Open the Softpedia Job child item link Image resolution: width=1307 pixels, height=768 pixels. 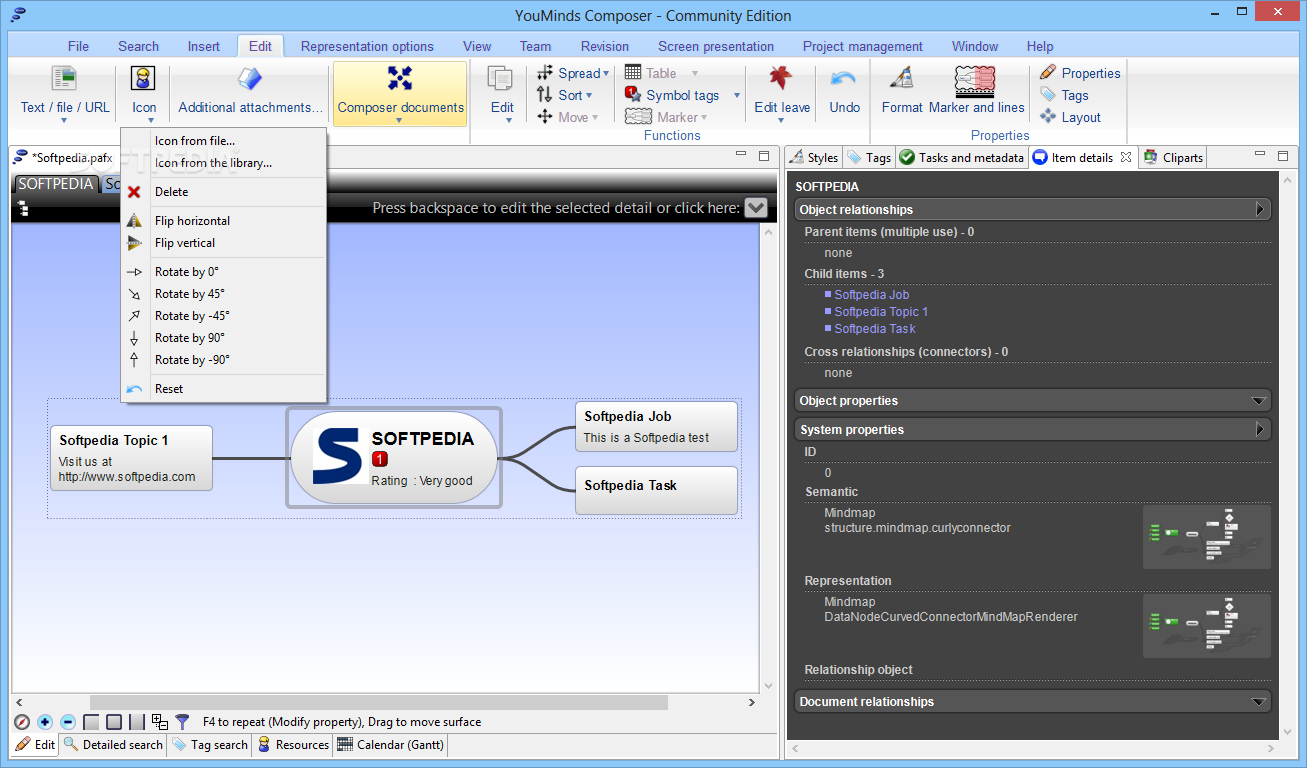[872, 295]
